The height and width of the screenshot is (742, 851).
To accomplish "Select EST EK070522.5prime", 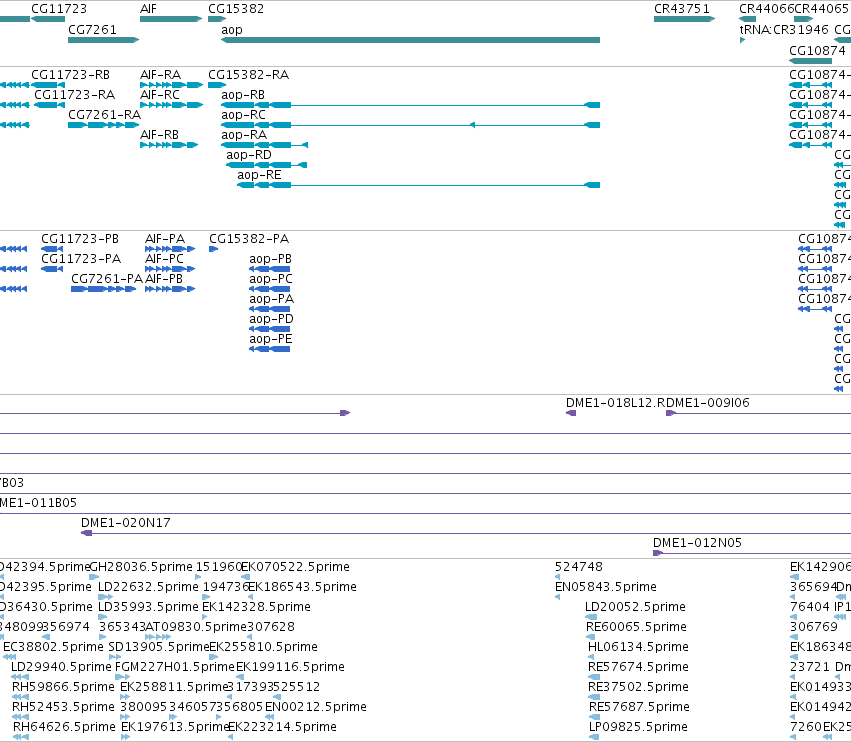I will pyautogui.click(x=243, y=577).
